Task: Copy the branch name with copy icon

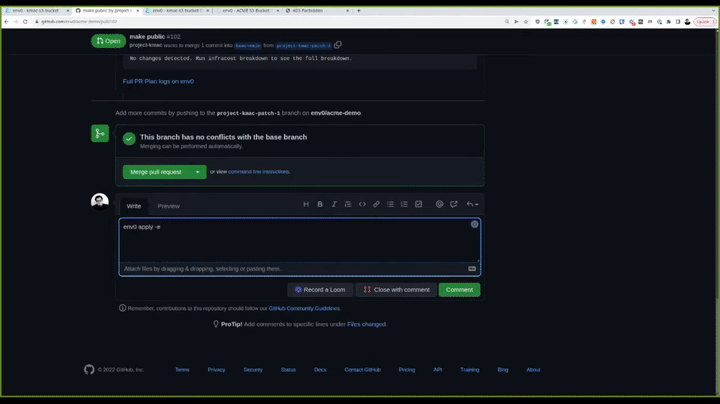Action: pyautogui.click(x=338, y=45)
